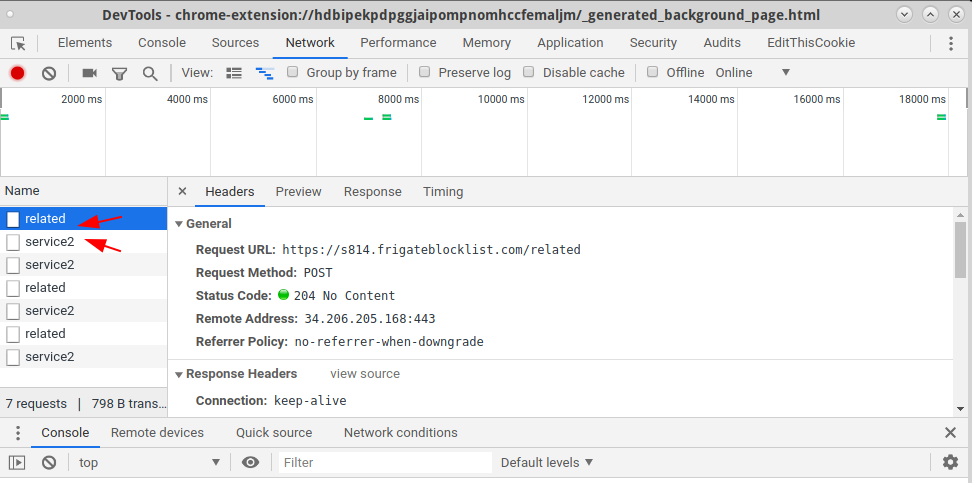This screenshot has width=972, height=483.
Task: Create live expression eye icon
Action: tap(250, 462)
